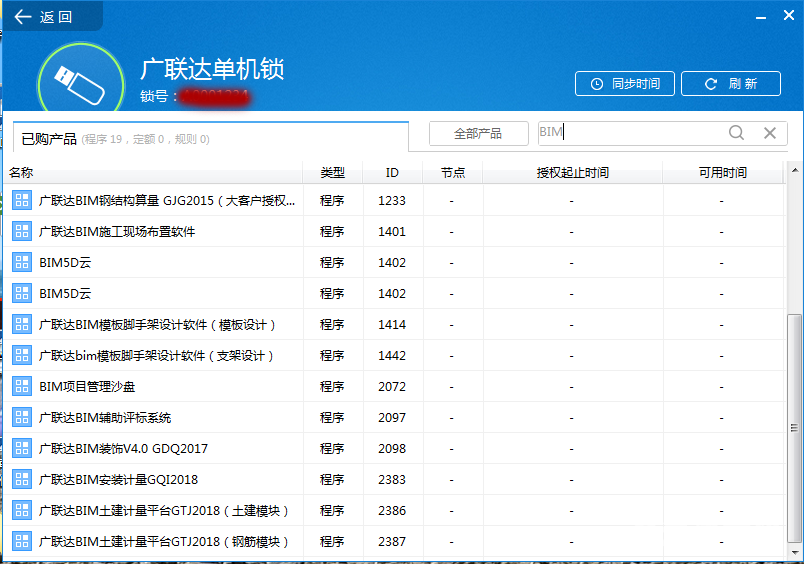Viewport: 804px width, 564px height.
Task: Select 广联达BIM装饰V4.0 GDQ2017 name
Action: click(x=124, y=449)
